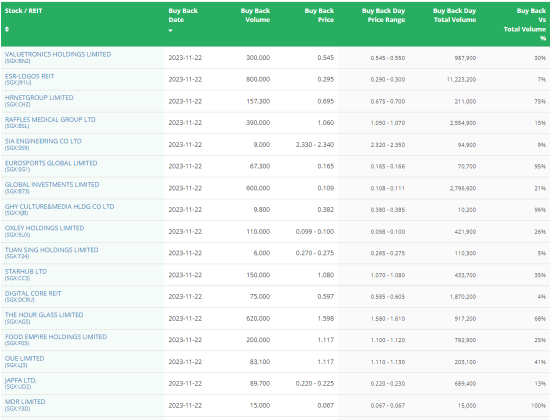The height and width of the screenshot is (420, 553).
Task: Select Tuan Sing price range 0.265 - 0.275
Action: click(388, 253)
